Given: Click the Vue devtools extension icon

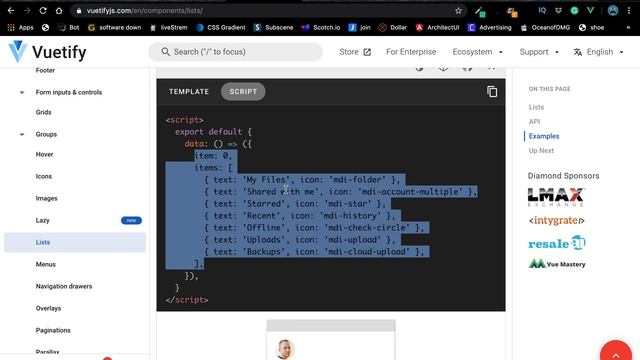Looking at the screenshot, I should [590, 11].
